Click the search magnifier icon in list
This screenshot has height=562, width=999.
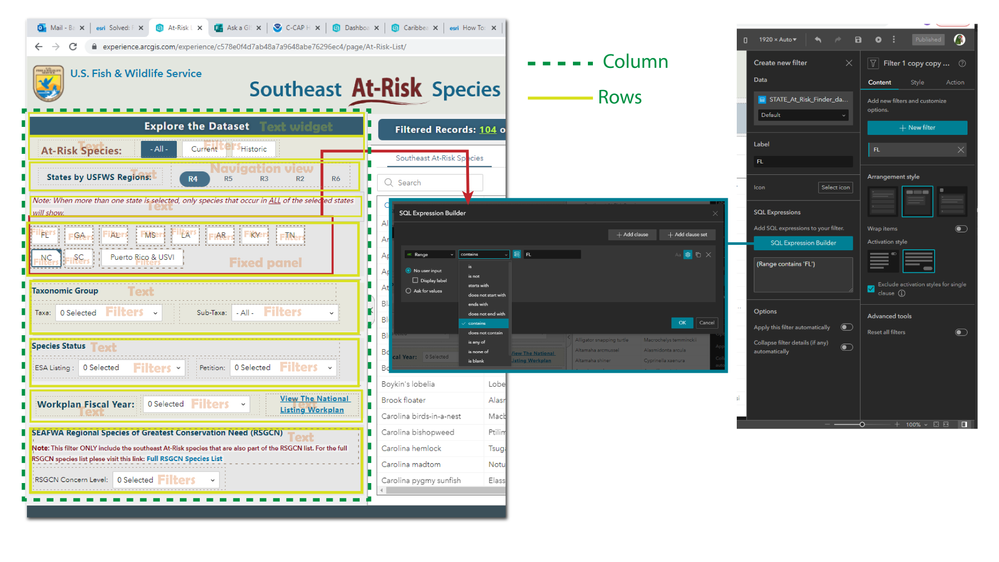point(389,183)
